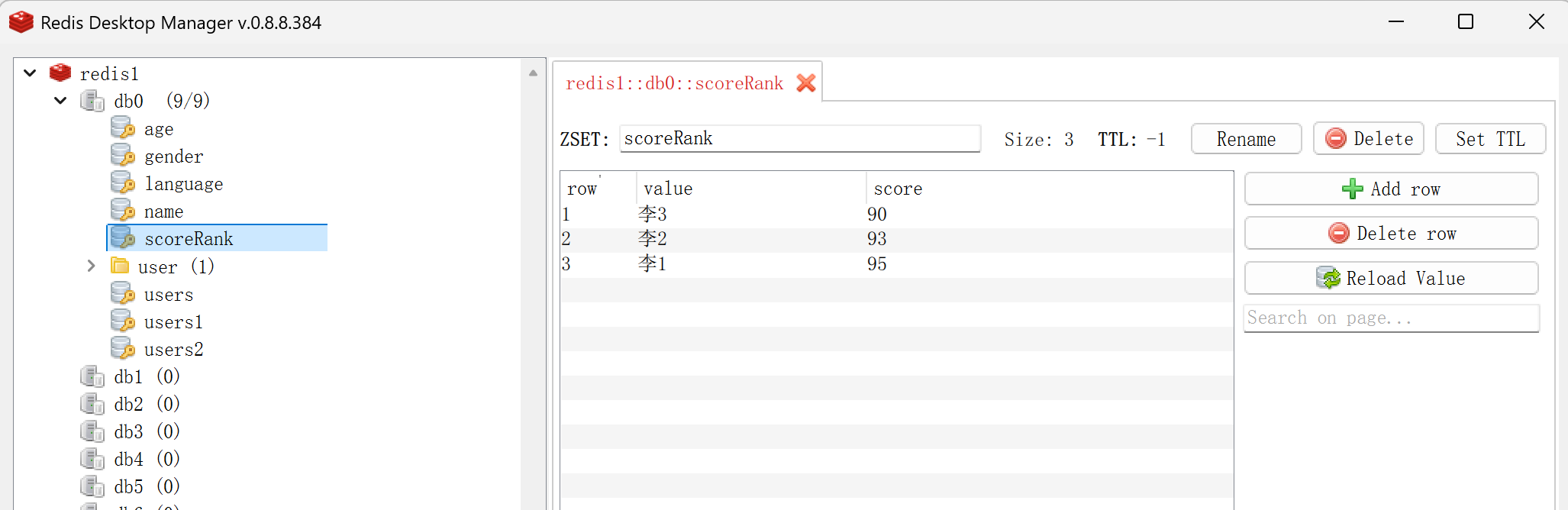Click the age key icon
This screenshot has height=510, width=1568.
(123, 128)
